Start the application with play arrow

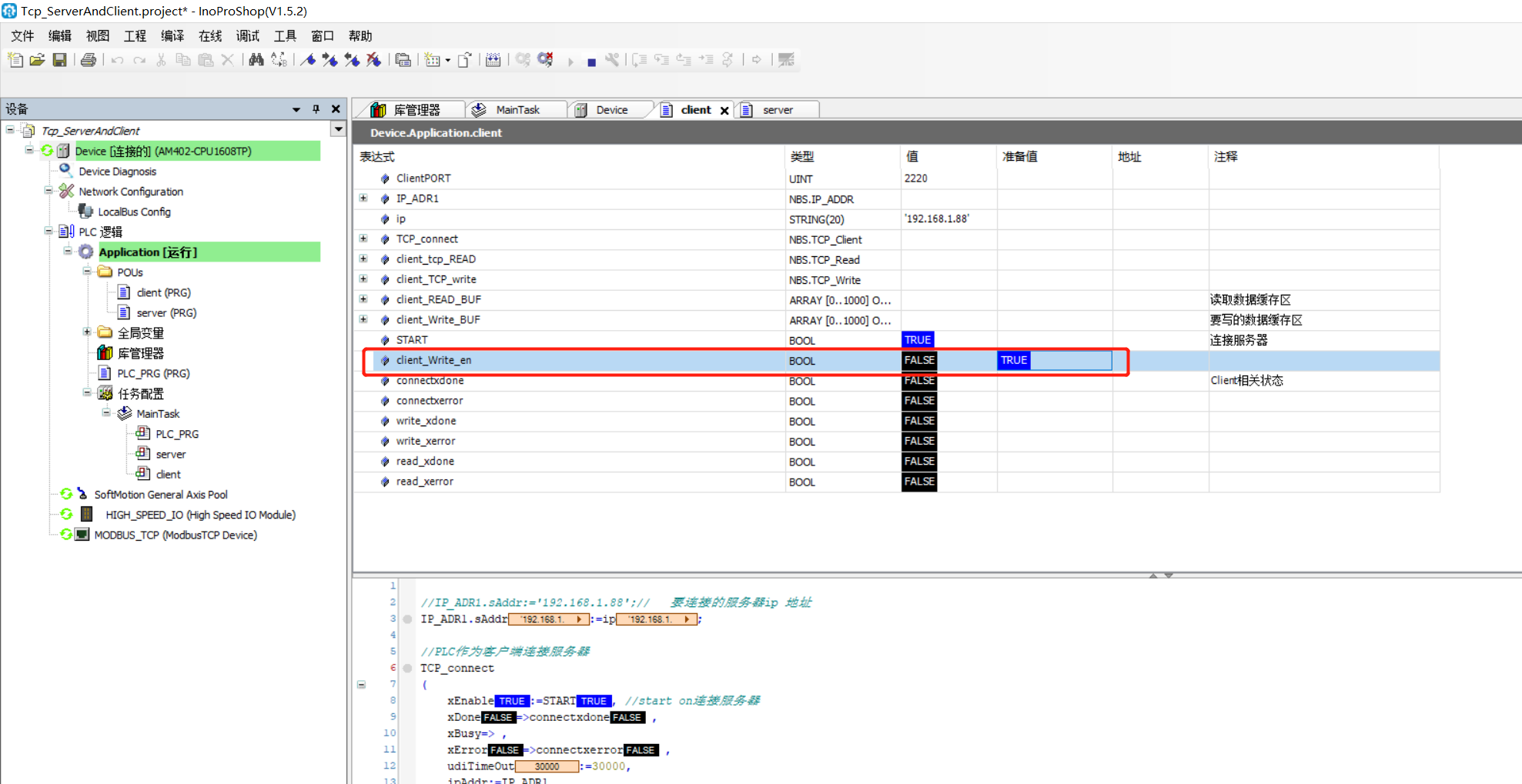[570, 62]
